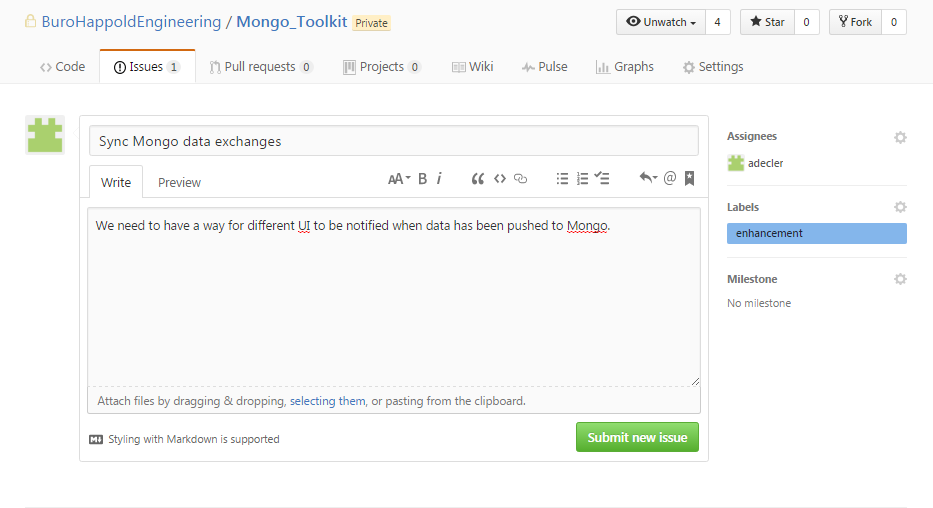
Task: Open the Wiki tab
Action: (472, 67)
